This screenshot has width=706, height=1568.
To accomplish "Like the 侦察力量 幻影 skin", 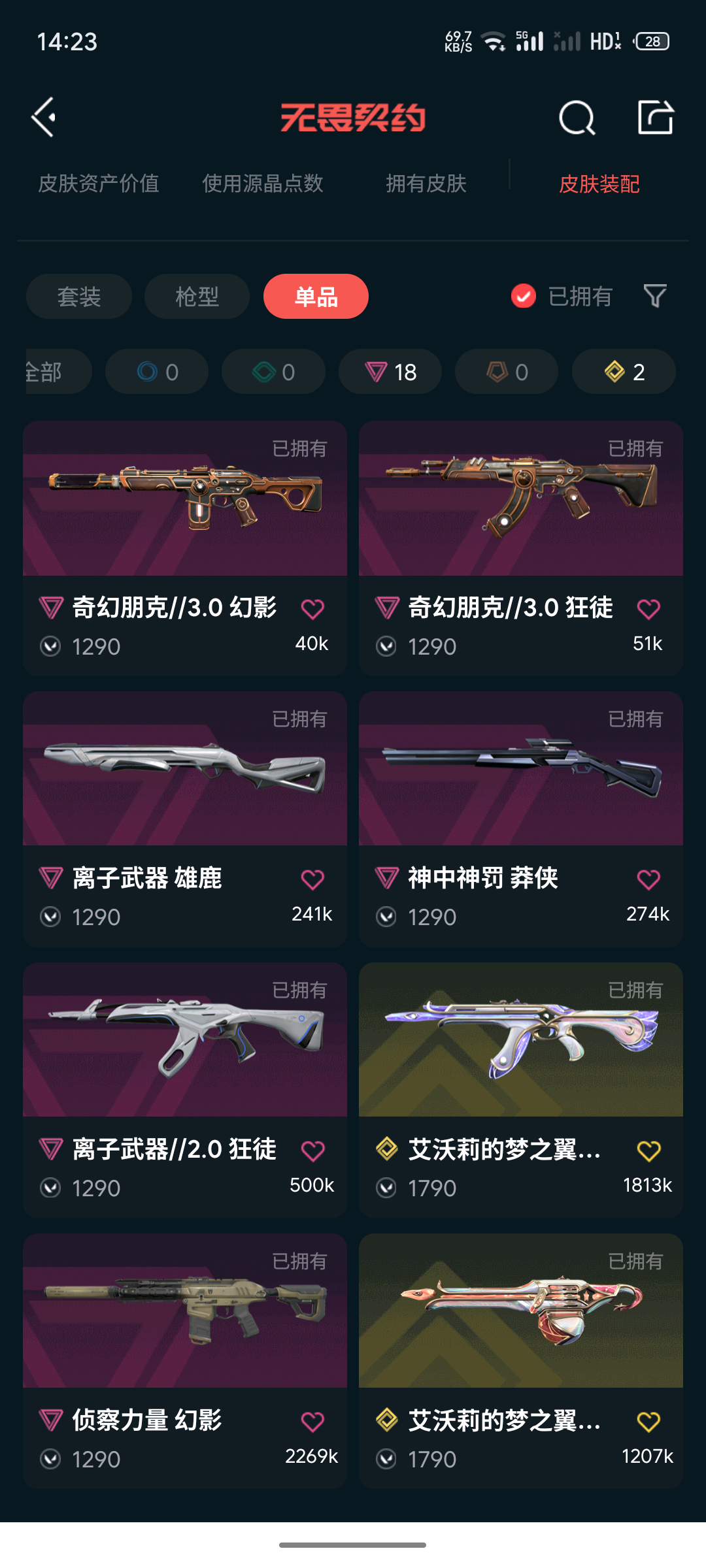I will [312, 1422].
